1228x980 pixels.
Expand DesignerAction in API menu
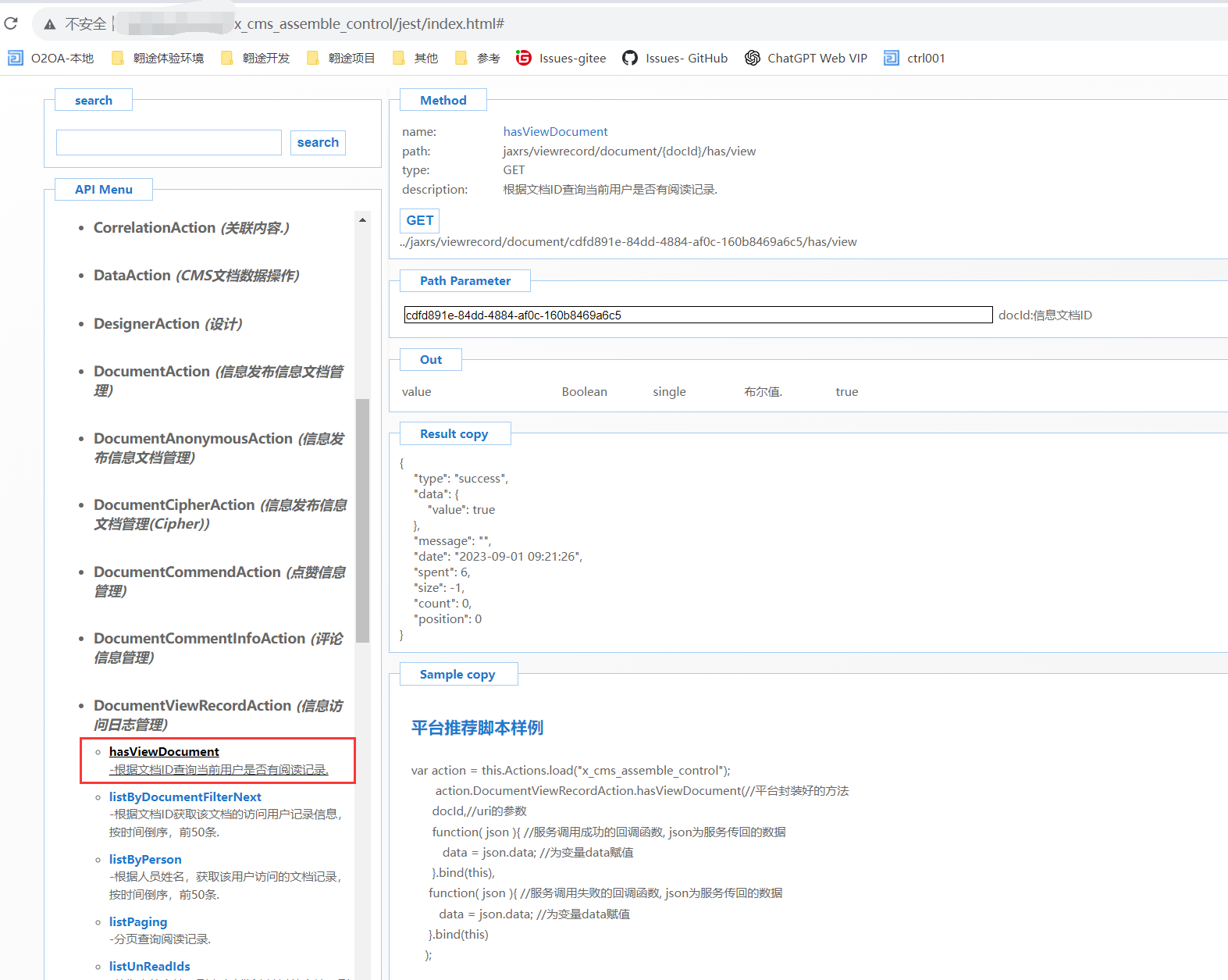click(168, 324)
